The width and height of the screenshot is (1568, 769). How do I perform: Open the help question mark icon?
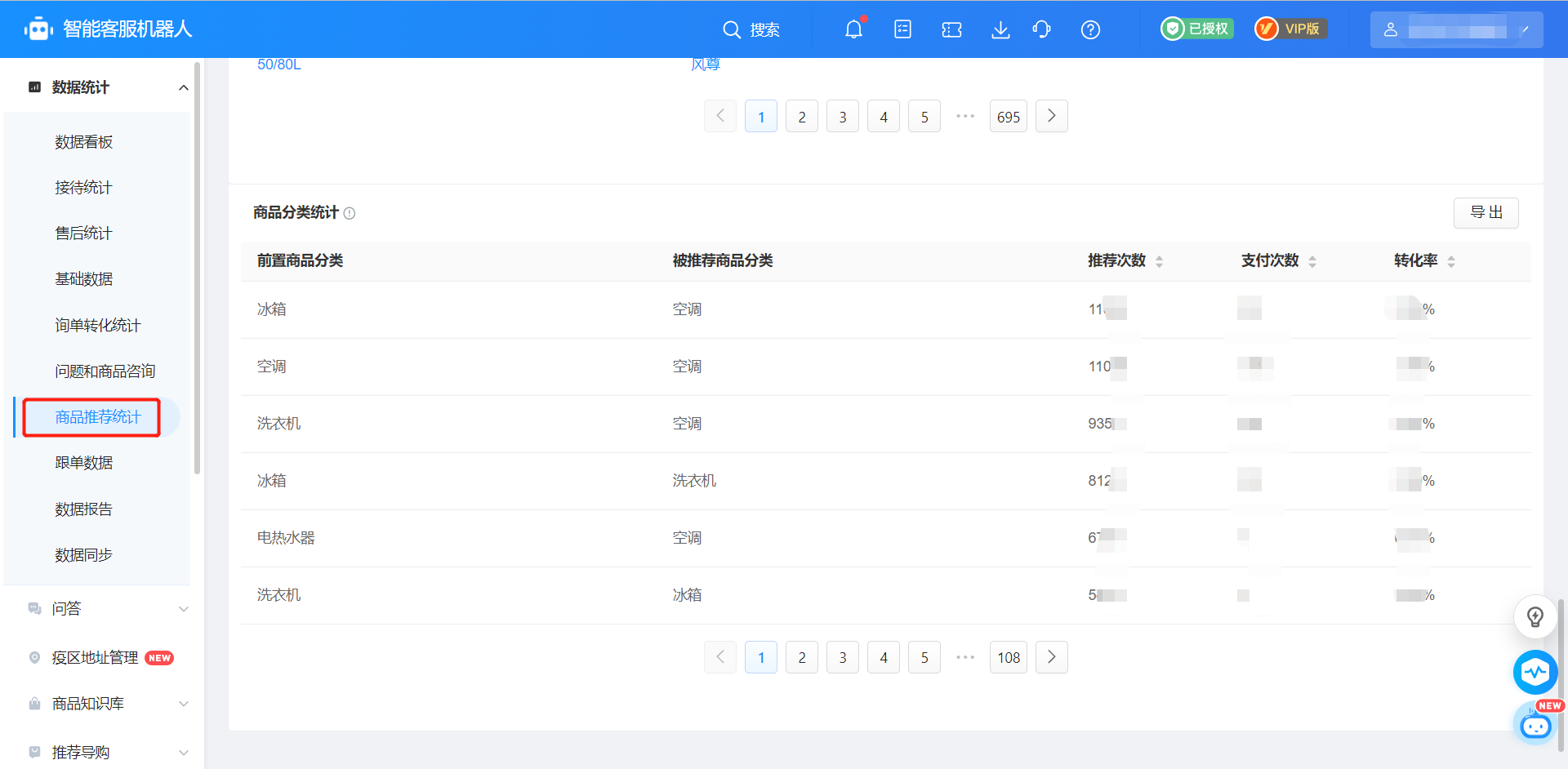1090,30
